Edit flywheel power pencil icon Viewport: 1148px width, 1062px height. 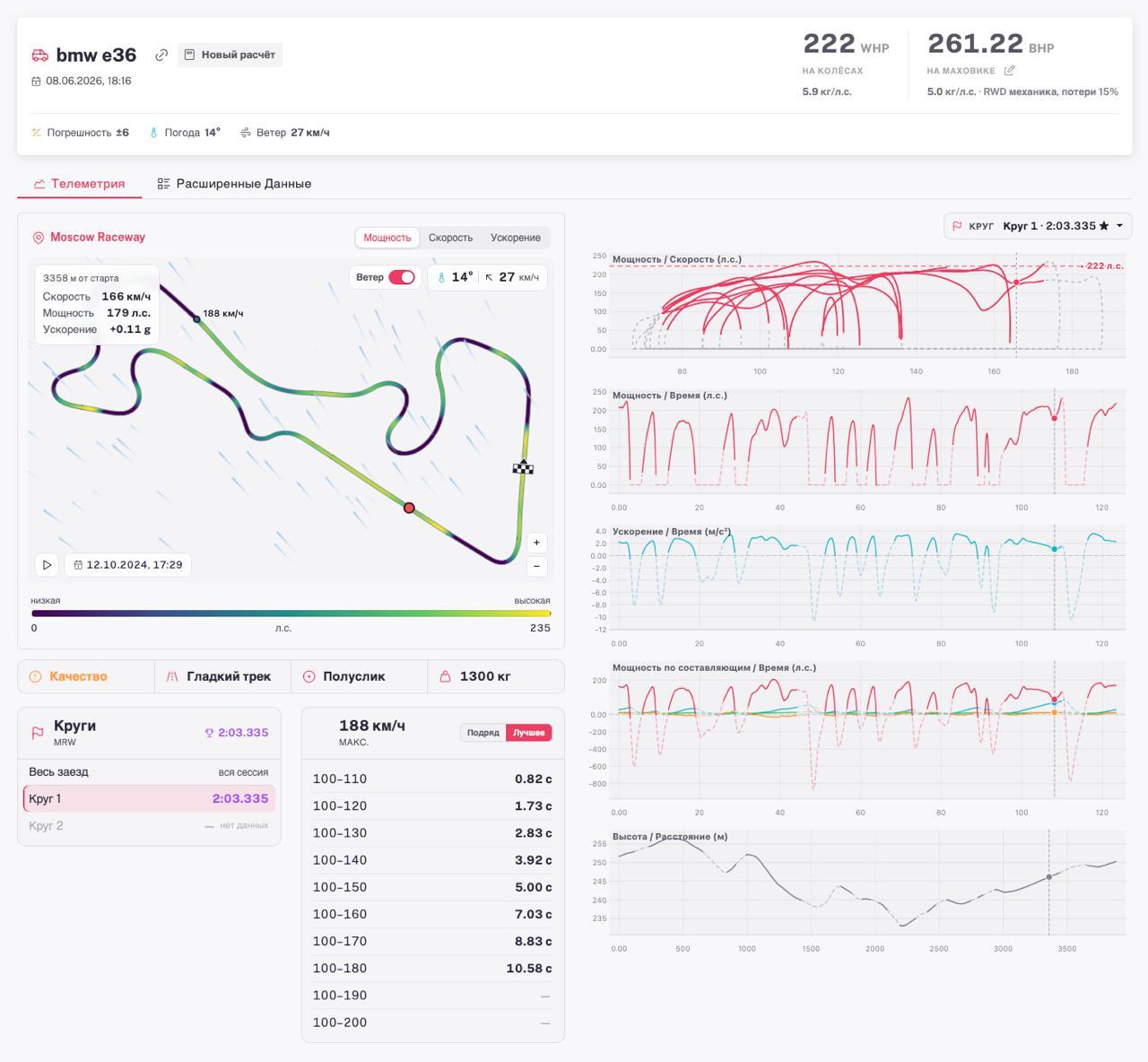point(1009,70)
